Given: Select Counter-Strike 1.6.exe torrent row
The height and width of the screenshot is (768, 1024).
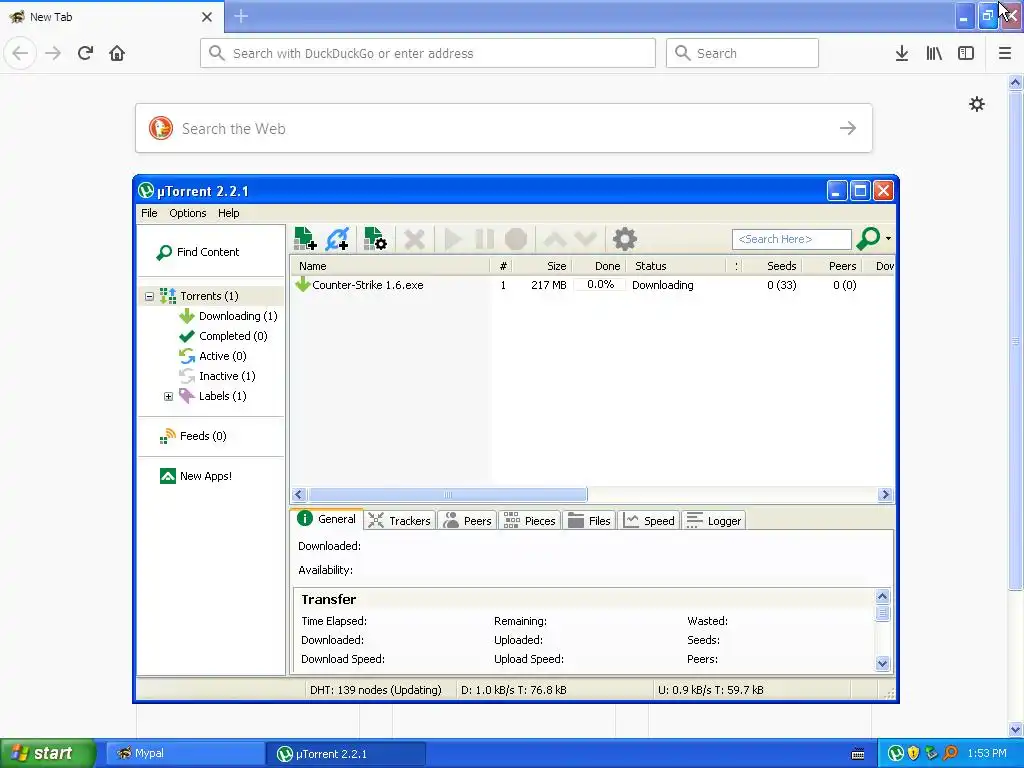Looking at the screenshot, I should (592, 285).
